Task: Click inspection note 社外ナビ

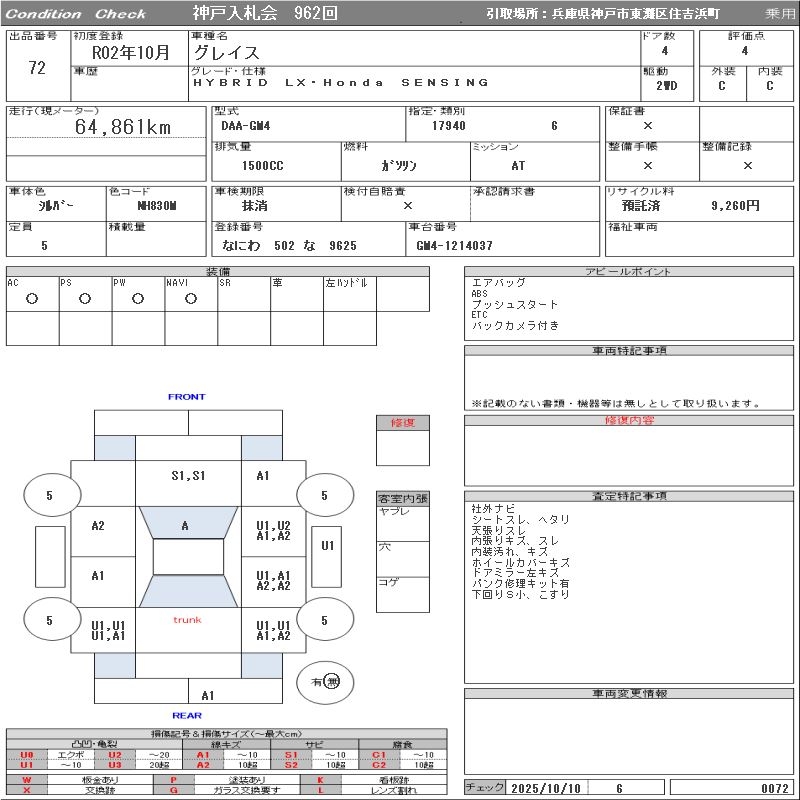Action: point(493,509)
